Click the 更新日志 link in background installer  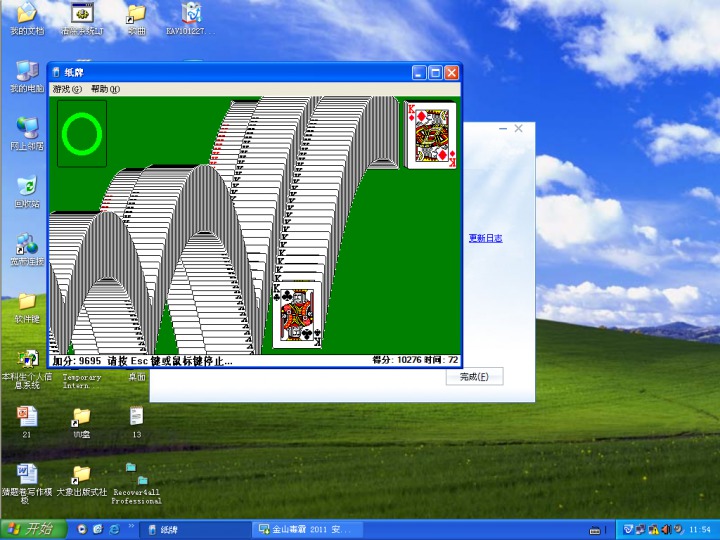485,238
